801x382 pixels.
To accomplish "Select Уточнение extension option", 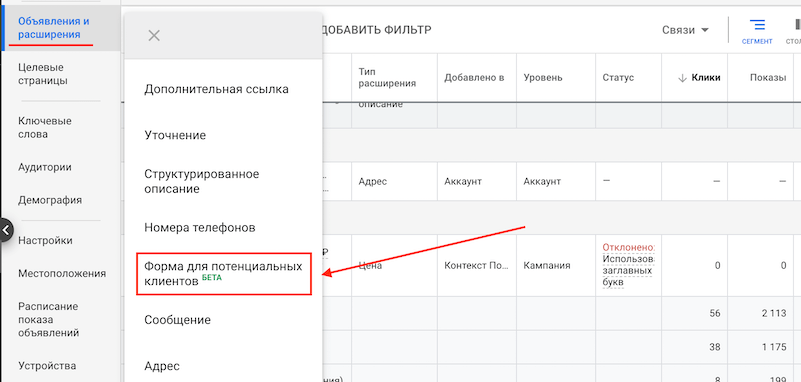I will pos(175,135).
